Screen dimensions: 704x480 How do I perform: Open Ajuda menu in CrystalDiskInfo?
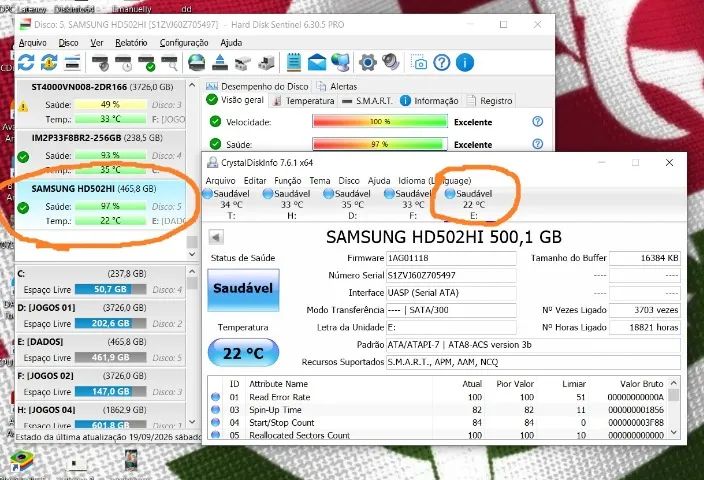click(378, 181)
